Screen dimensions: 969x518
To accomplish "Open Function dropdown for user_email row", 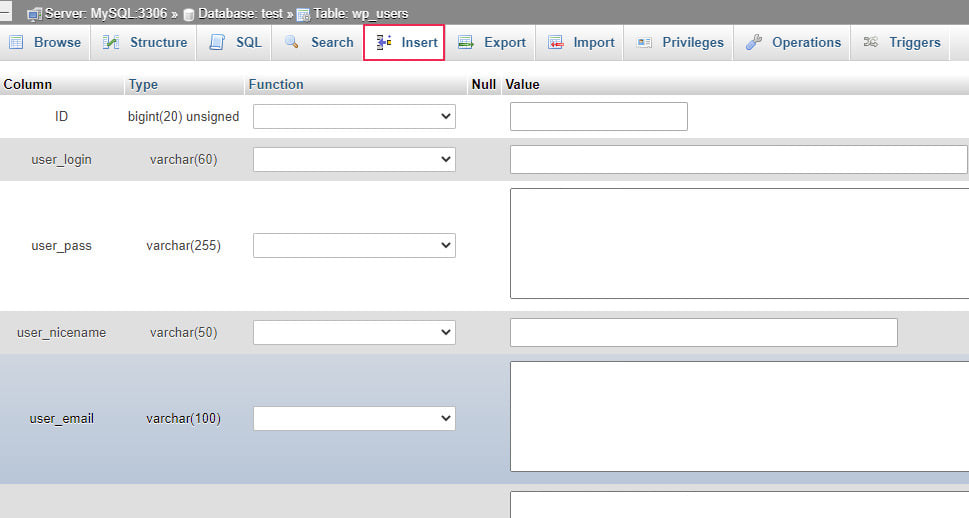I will point(354,418).
